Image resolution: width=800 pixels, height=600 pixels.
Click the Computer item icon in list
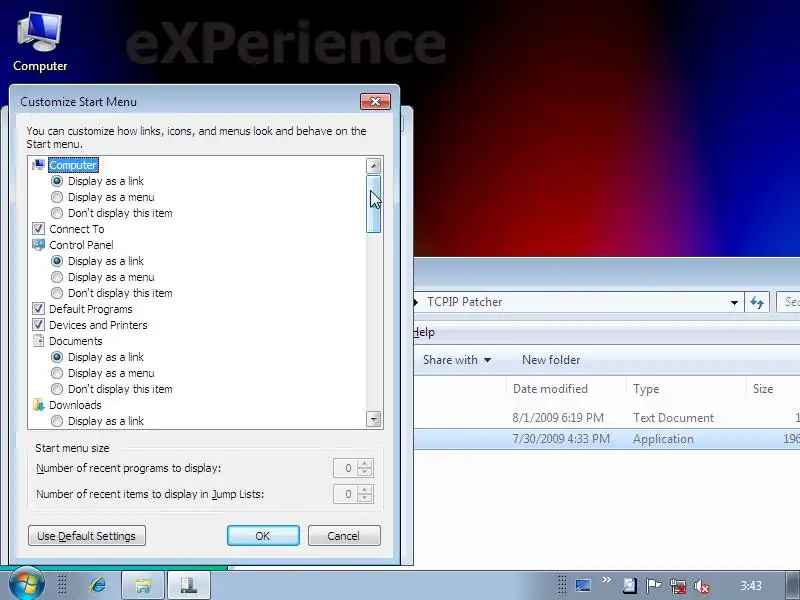click(x=38, y=165)
